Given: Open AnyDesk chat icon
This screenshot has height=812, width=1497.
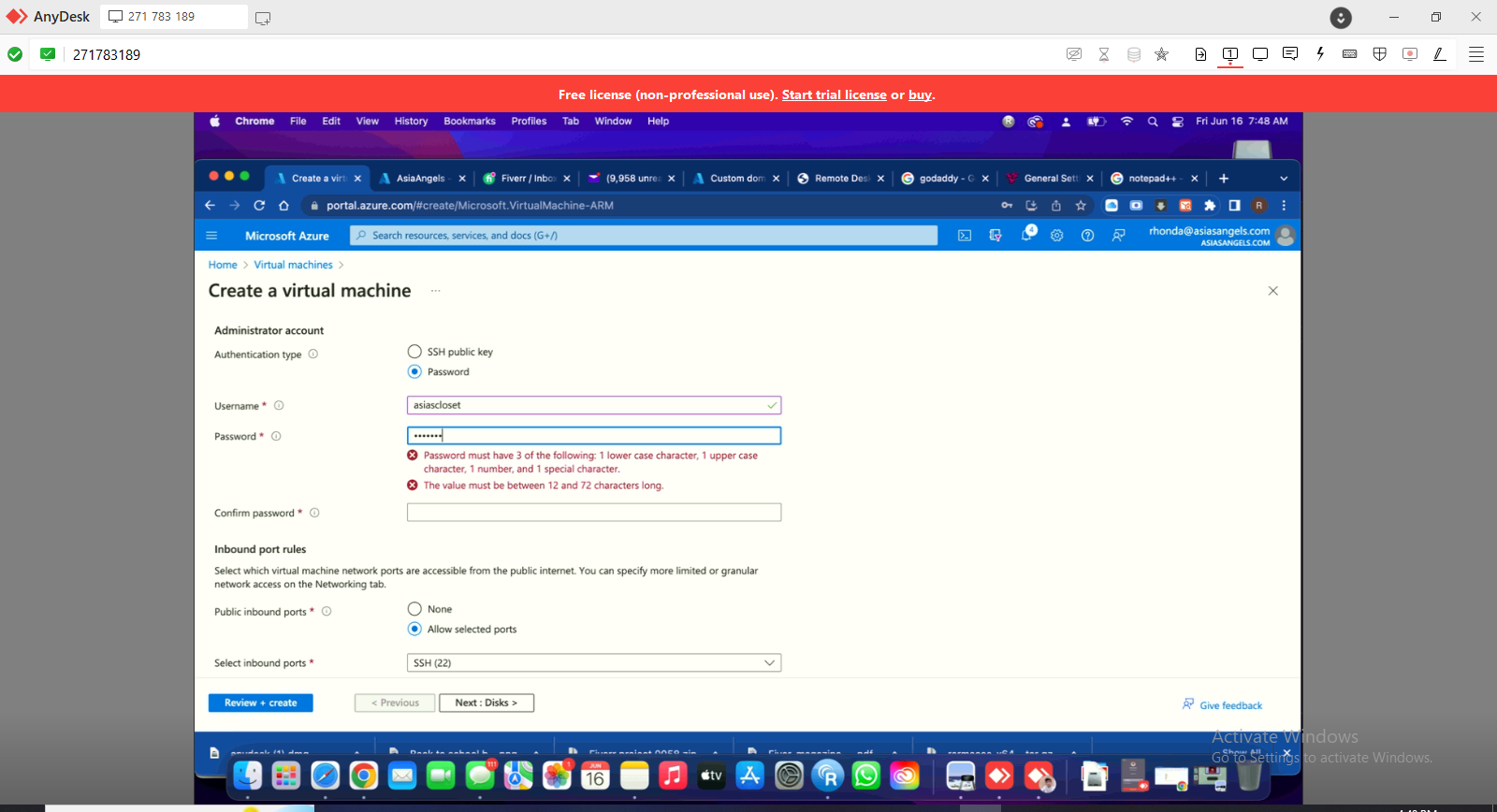Looking at the screenshot, I should coord(1290,54).
